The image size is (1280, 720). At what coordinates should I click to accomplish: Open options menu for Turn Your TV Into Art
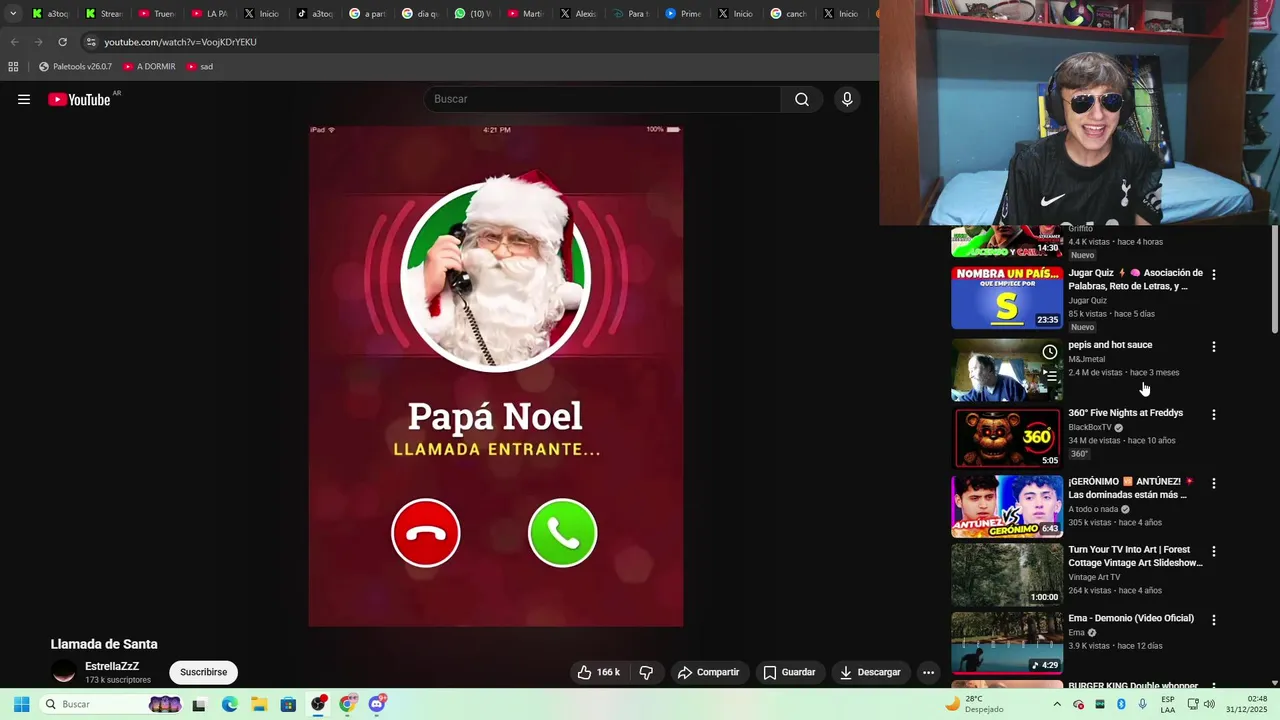coord(1214,551)
